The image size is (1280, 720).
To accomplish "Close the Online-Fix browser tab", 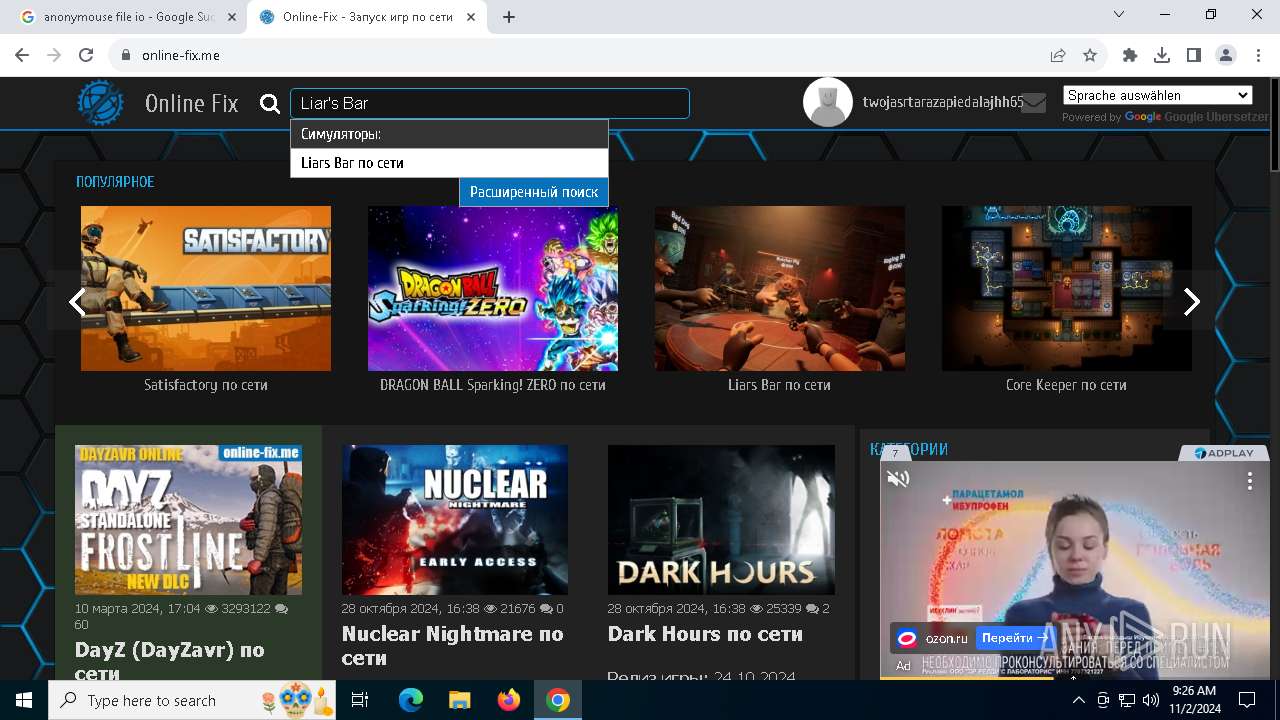I will [472, 17].
